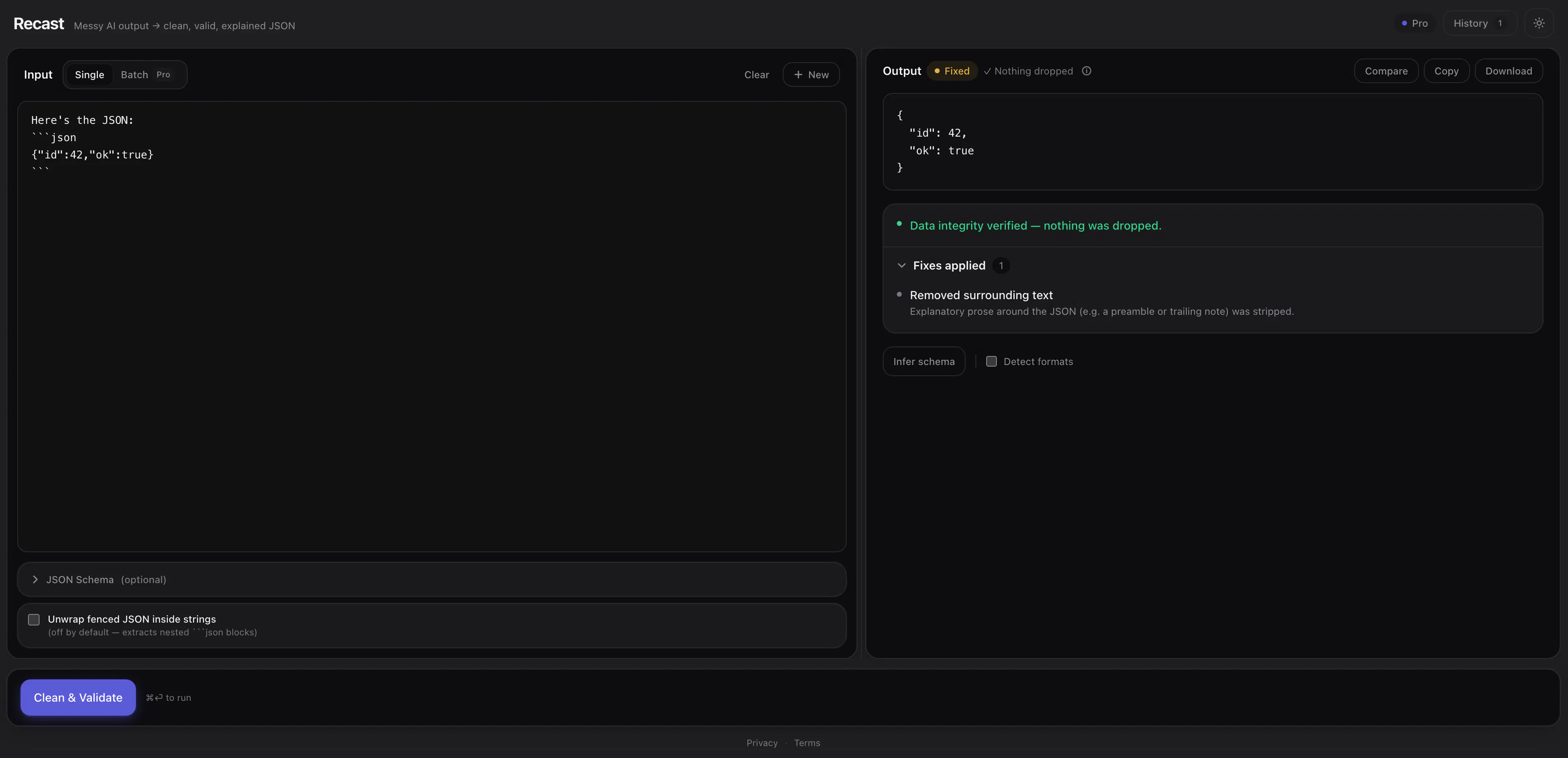Viewport: 1568px width, 758px height.
Task: Check the Detect formats checkbox
Action: (992, 361)
